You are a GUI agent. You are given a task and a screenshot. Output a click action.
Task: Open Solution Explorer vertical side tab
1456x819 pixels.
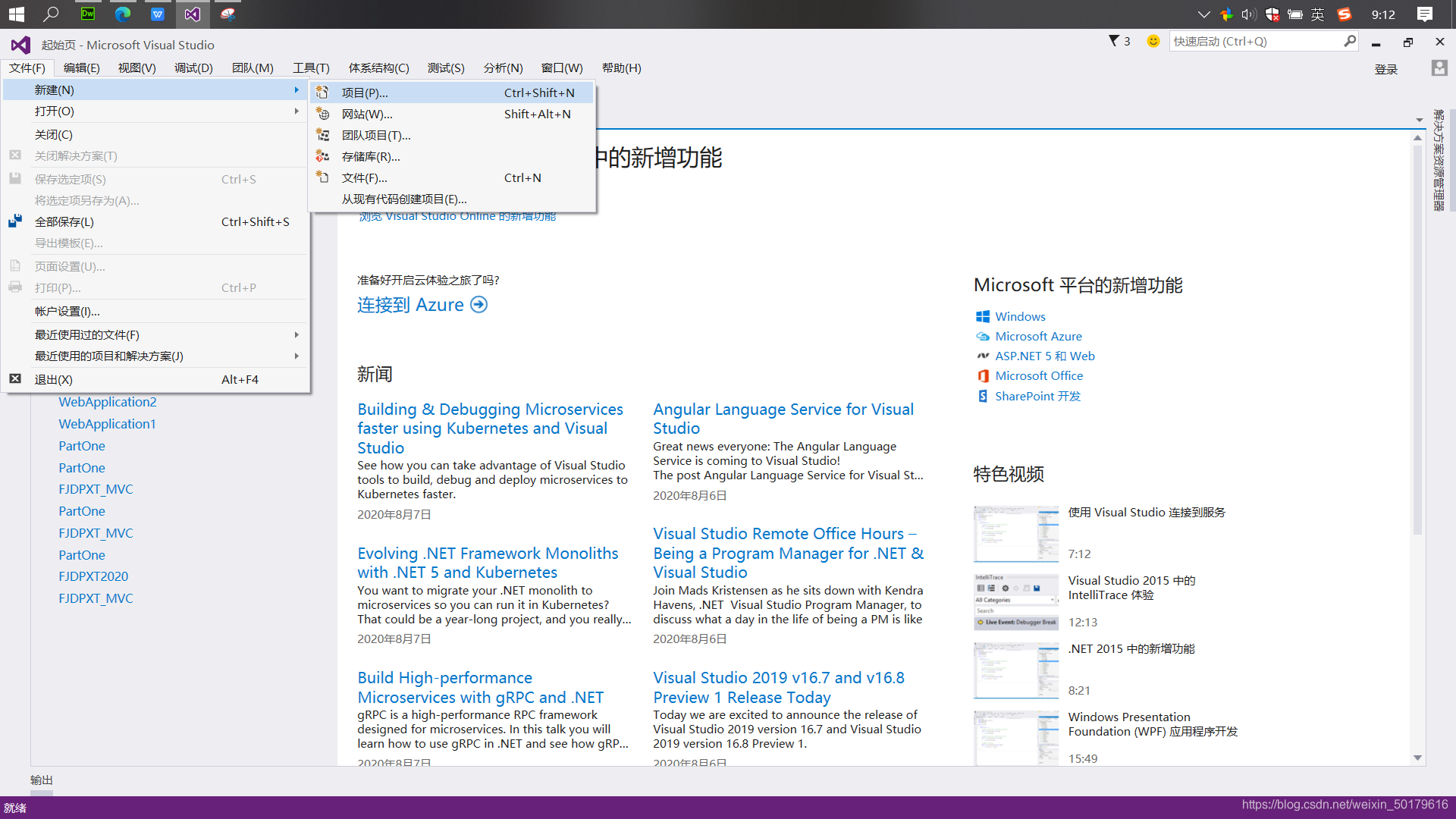(1438, 160)
